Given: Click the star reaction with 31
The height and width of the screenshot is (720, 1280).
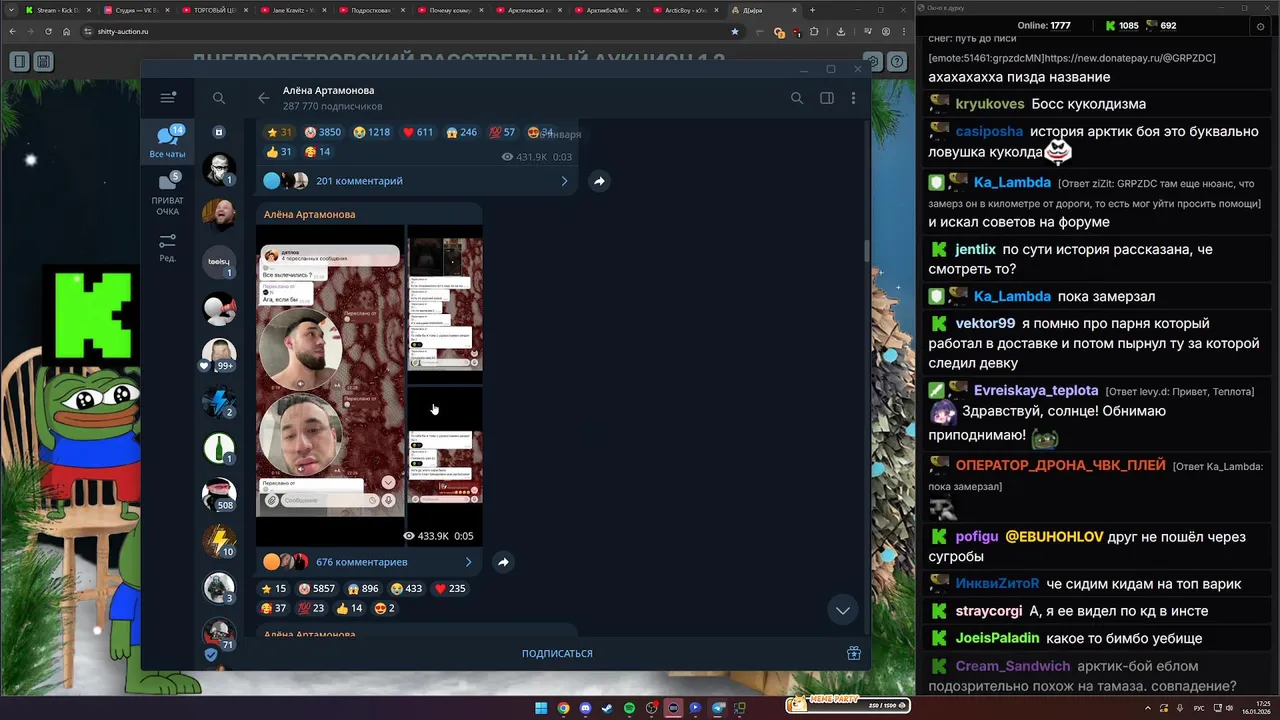Looking at the screenshot, I should (x=279, y=132).
